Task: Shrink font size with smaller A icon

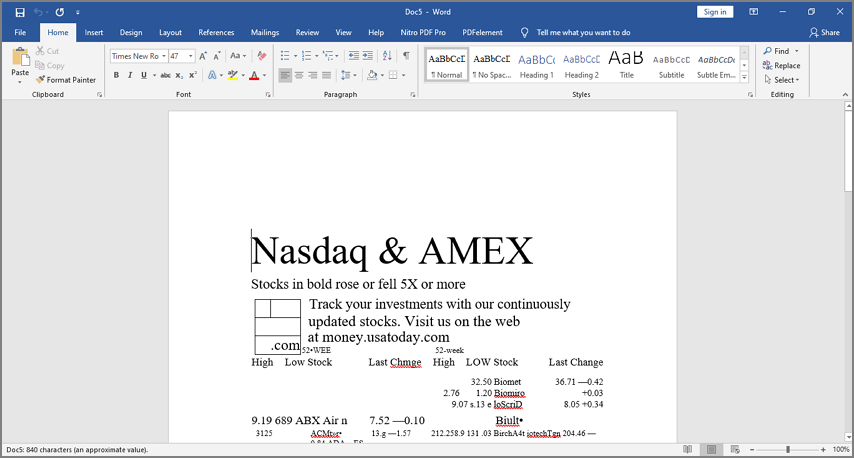Action: pyautogui.click(x=216, y=56)
